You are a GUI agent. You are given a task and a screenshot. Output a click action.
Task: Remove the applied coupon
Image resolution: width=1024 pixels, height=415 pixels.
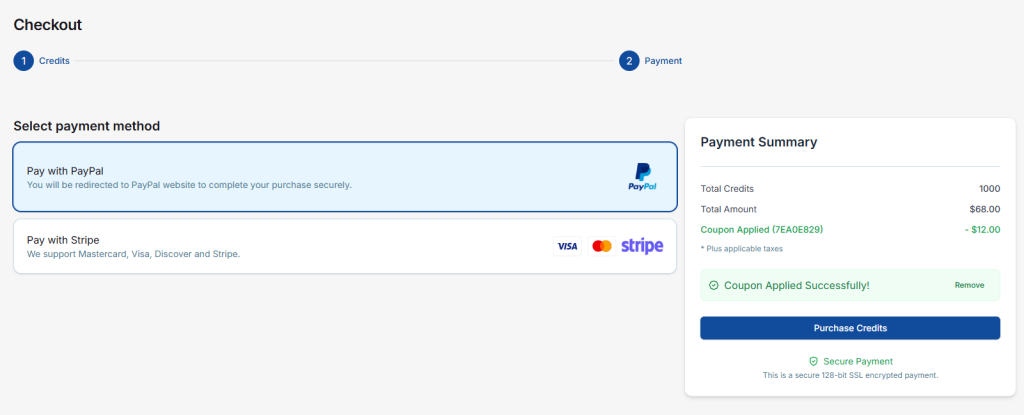(x=969, y=285)
